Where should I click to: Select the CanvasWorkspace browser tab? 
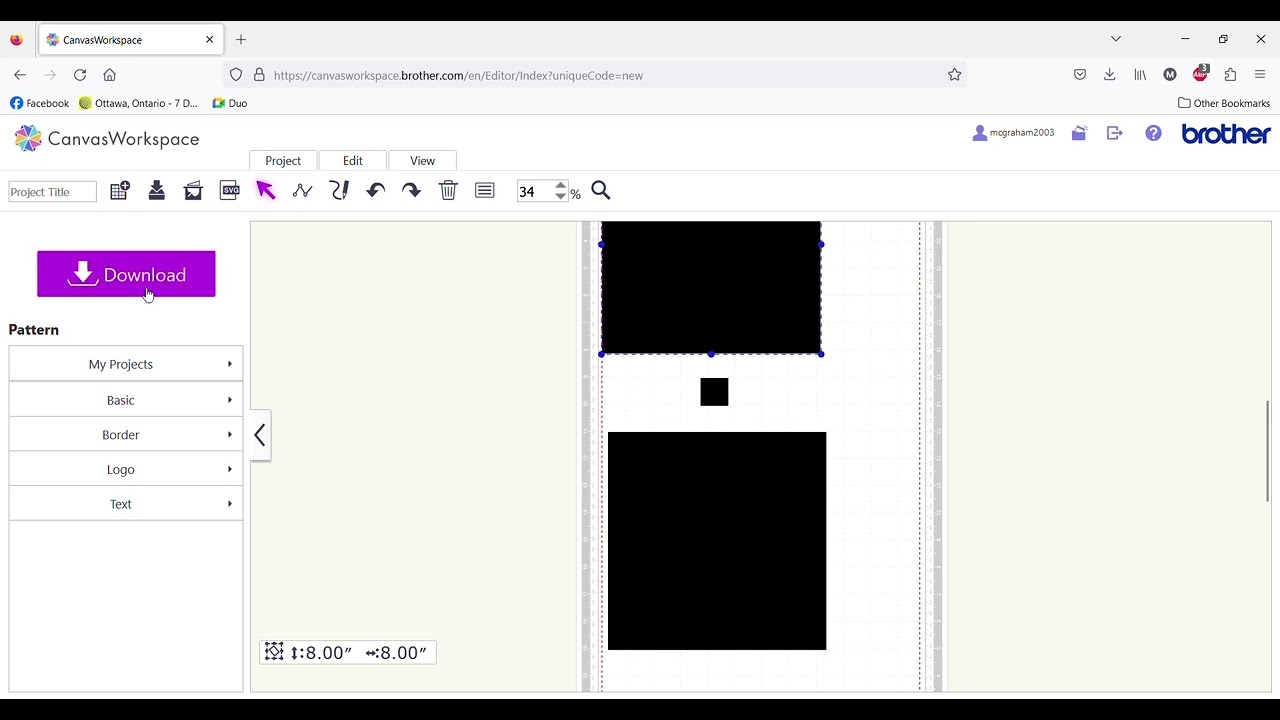tap(131, 40)
